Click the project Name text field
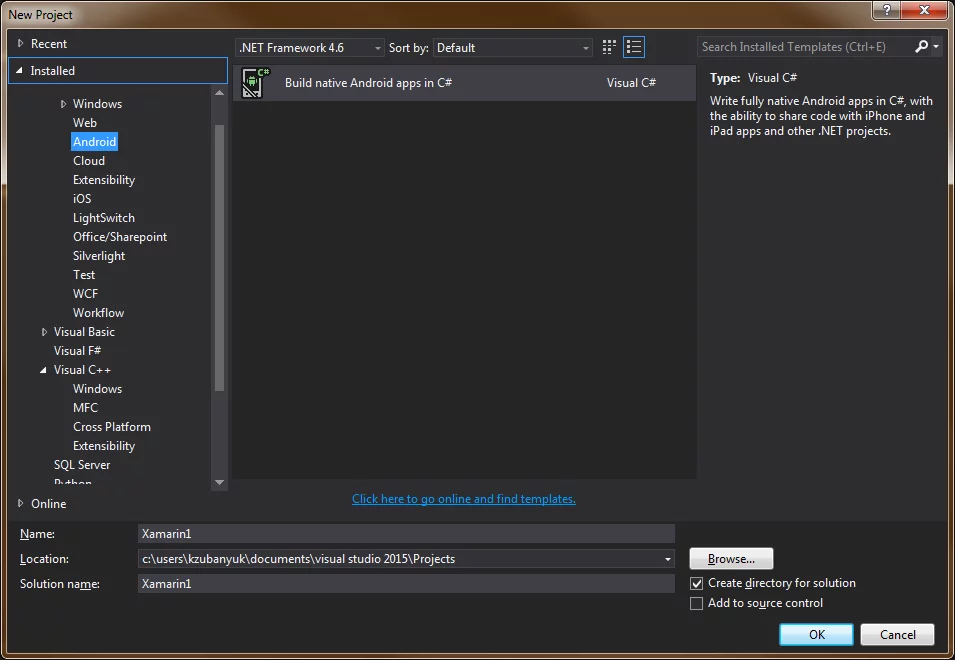 (x=406, y=534)
